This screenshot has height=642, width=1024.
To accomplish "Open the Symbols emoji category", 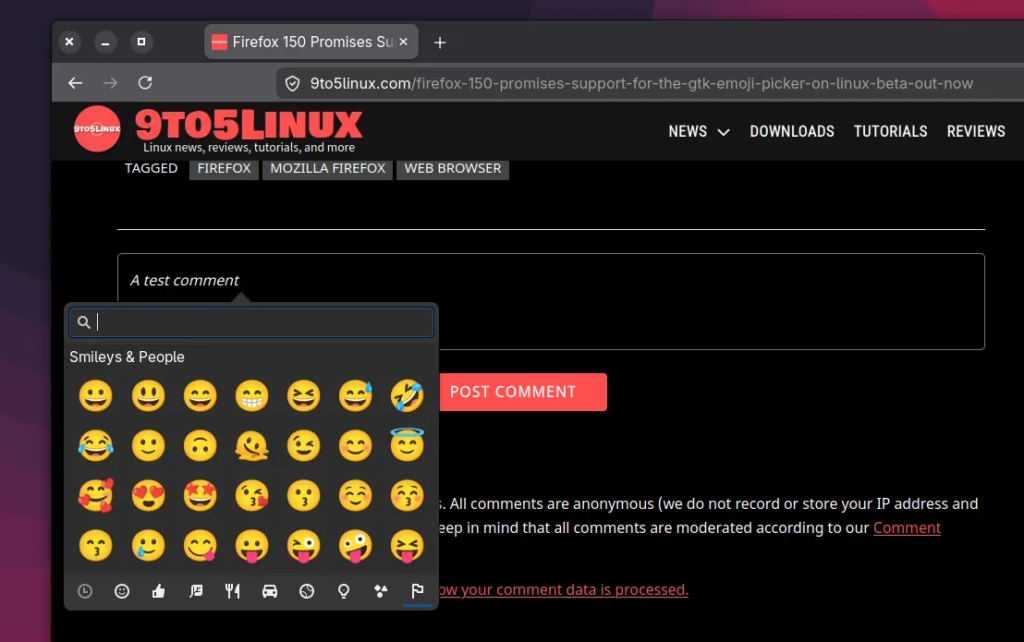I will click(x=380, y=591).
